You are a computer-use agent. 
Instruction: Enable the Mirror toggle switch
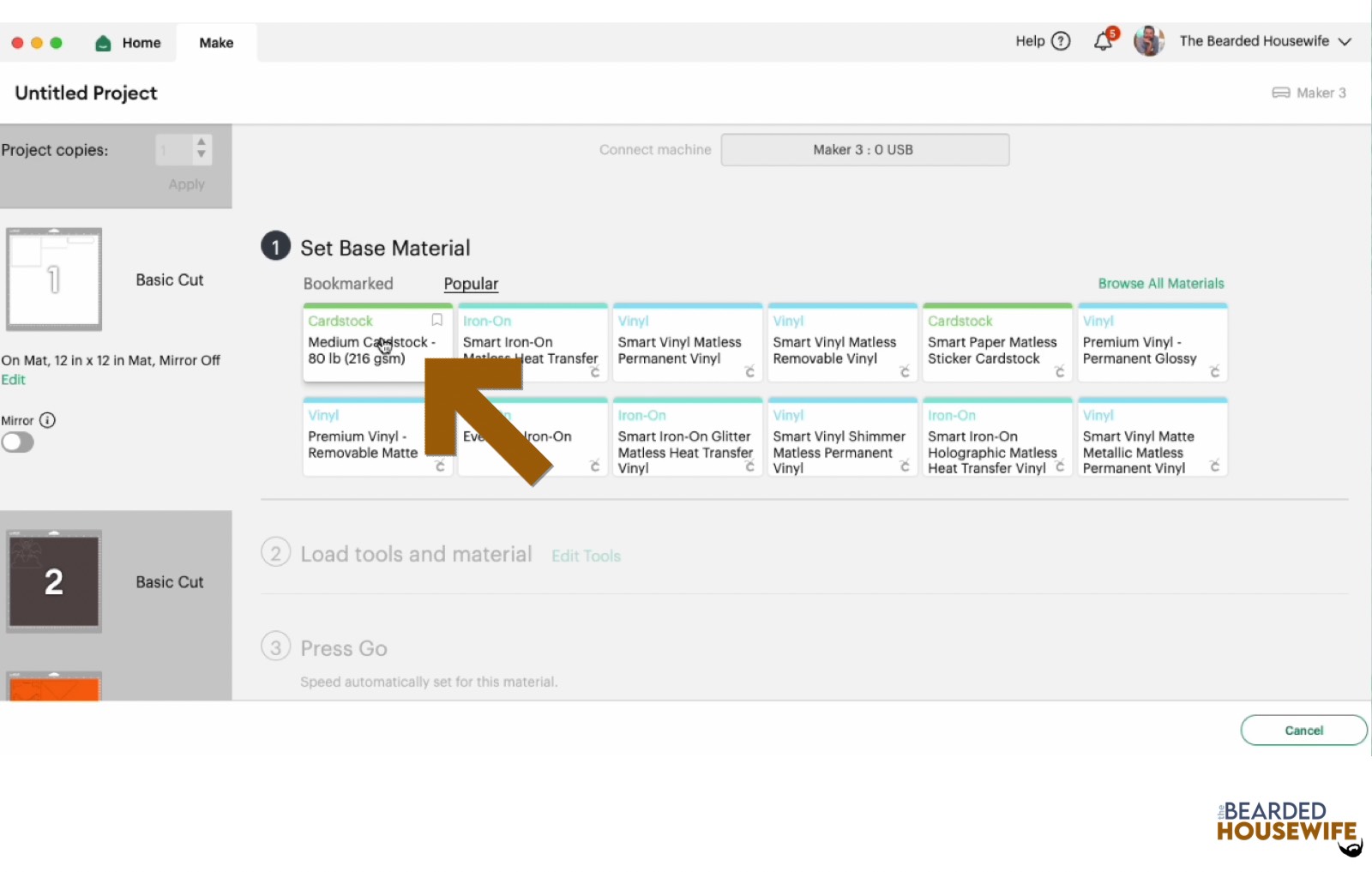coord(18,442)
